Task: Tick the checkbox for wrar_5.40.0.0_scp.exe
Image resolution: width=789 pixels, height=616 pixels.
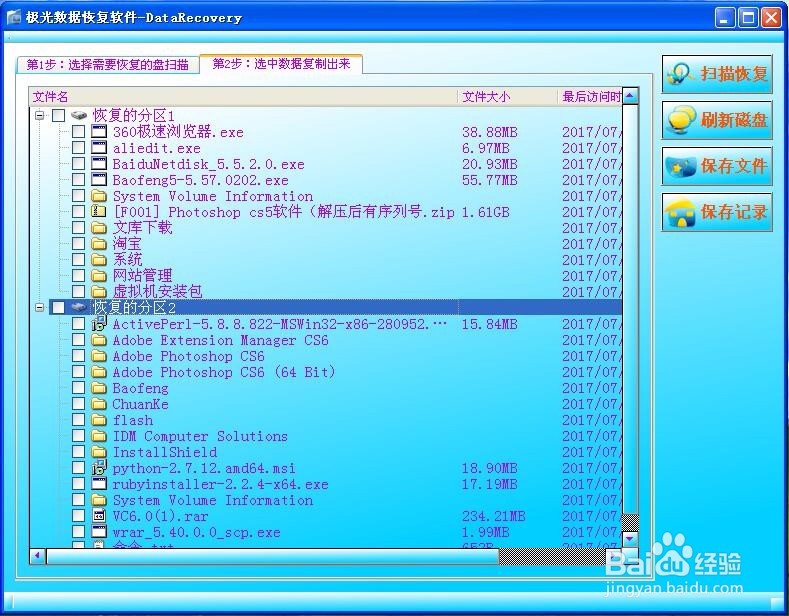Action: [78, 532]
